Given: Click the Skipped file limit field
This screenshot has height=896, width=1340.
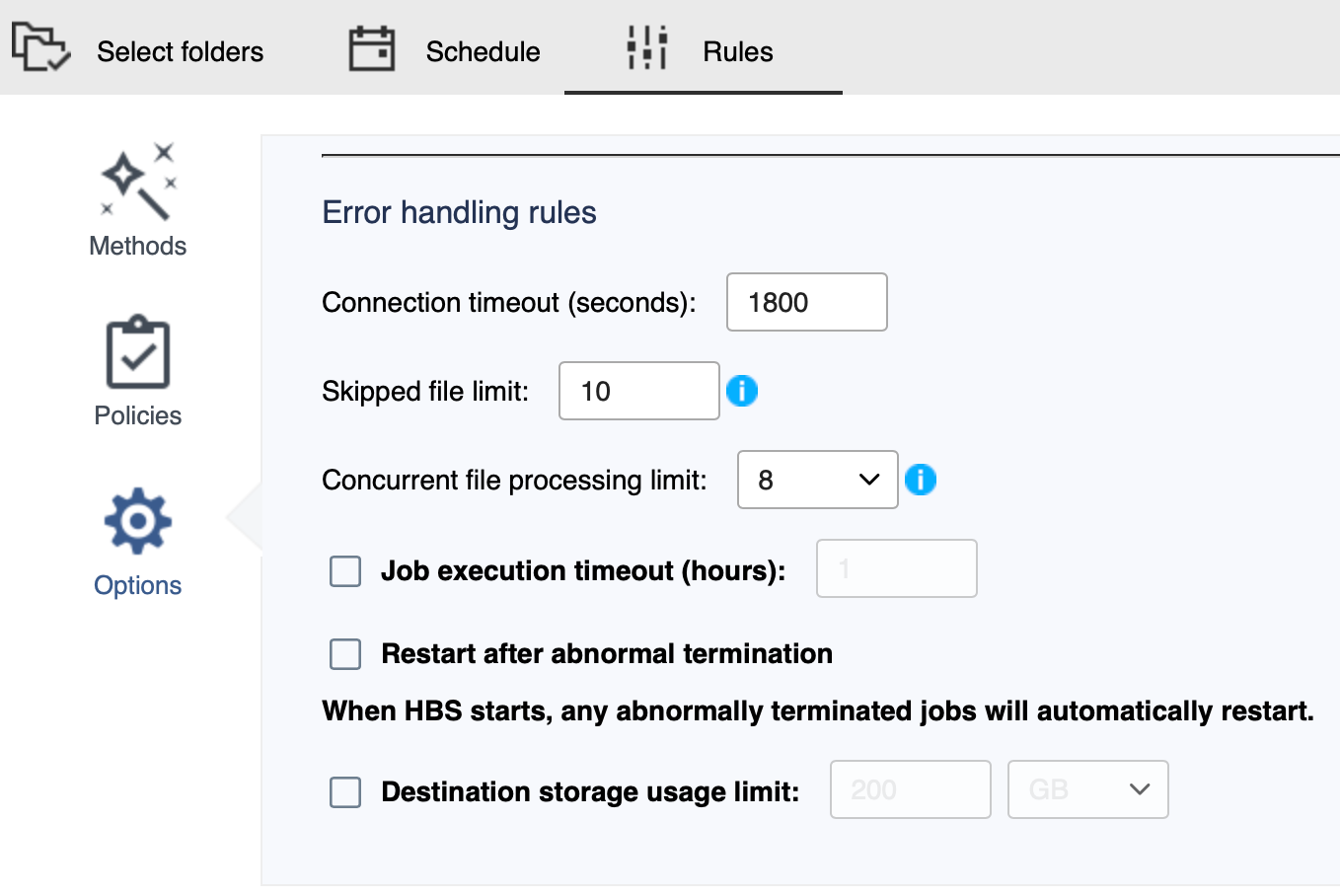Looking at the screenshot, I should pyautogui.click(x=639, y=391).
